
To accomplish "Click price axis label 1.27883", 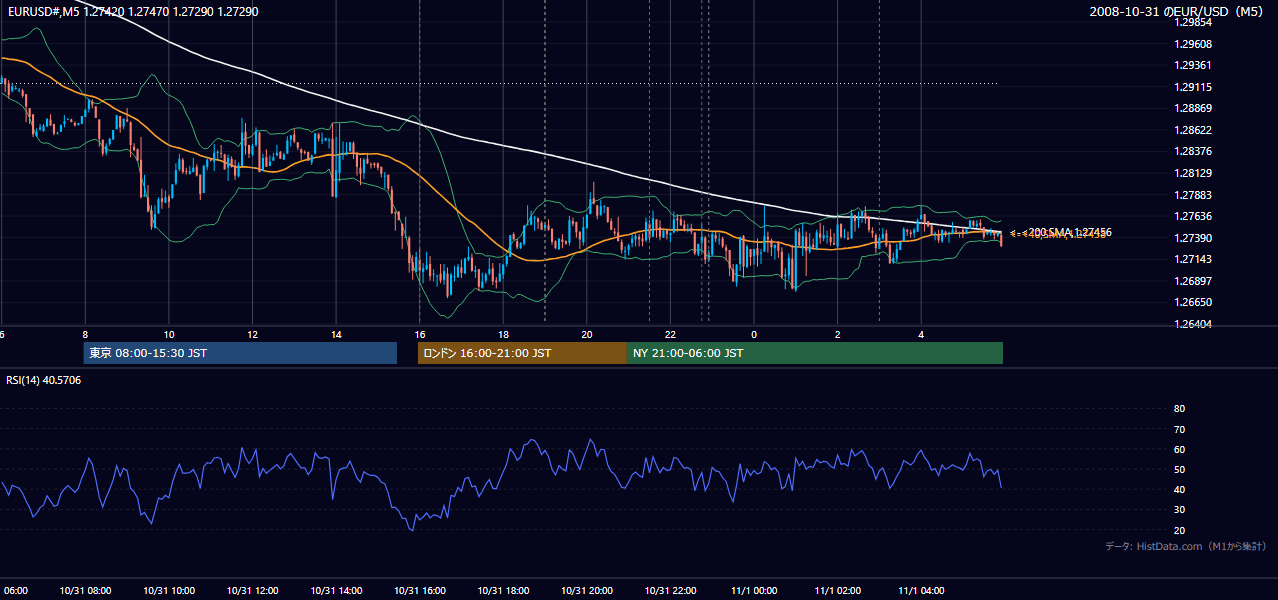I will point(1193,195).
